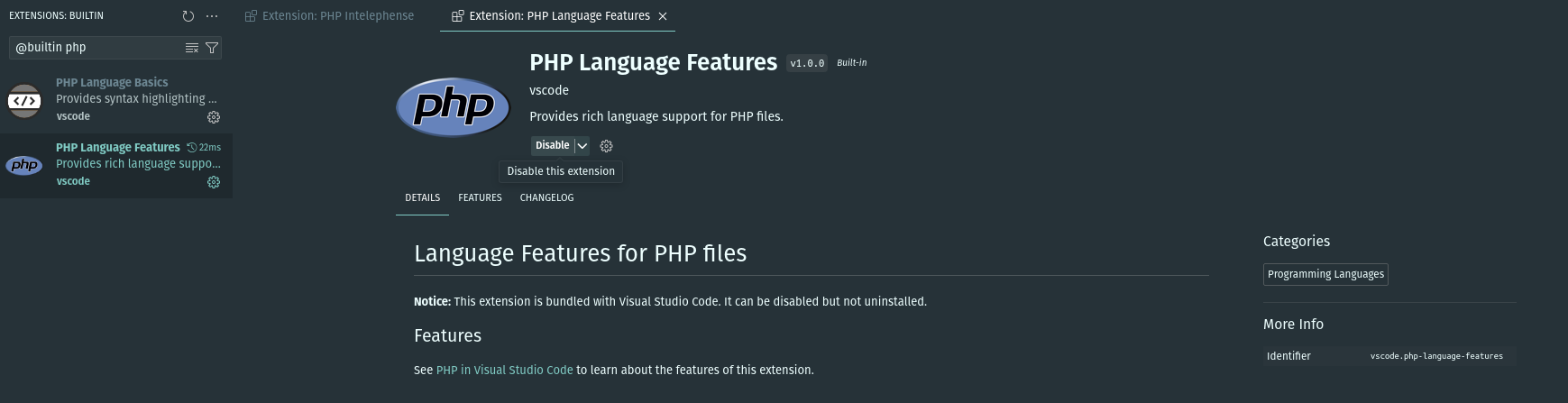Screen dimensions: 1568x403
Task: Expand the Disable button dropdown arrow
Action: [582, 145]
